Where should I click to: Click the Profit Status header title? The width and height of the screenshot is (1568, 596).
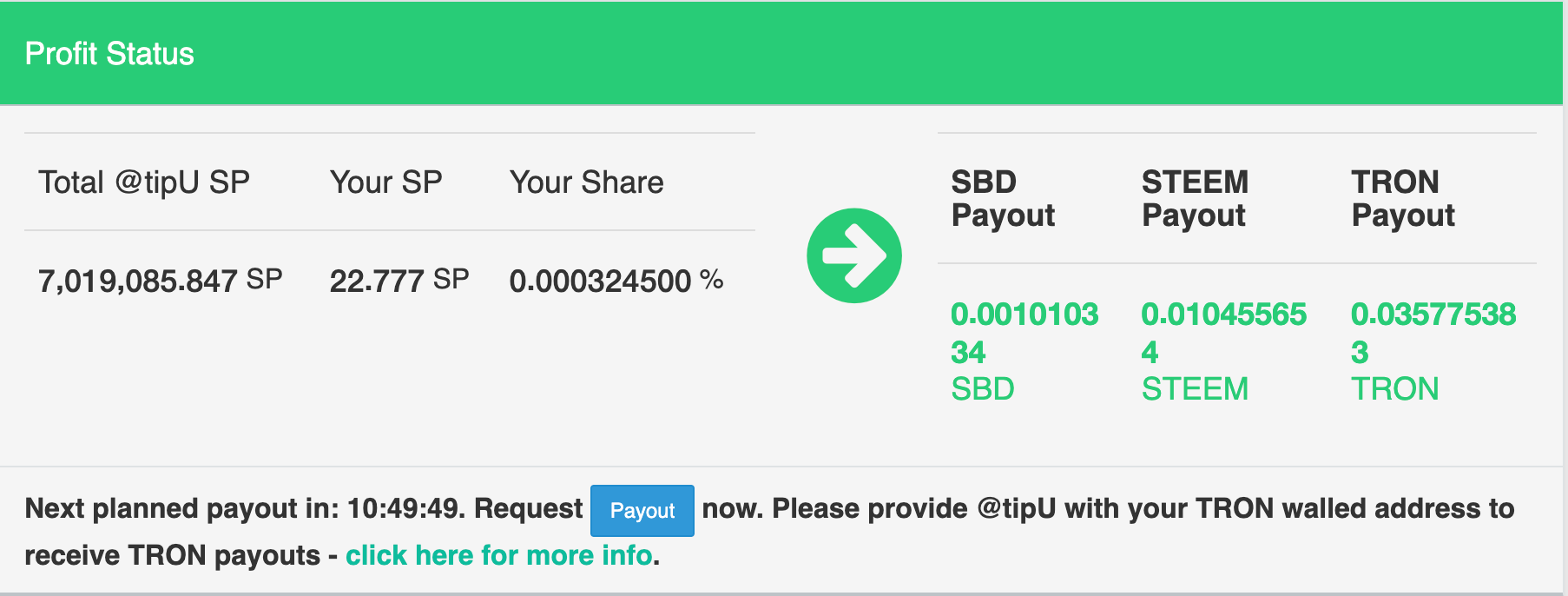(x=109, y=54)
